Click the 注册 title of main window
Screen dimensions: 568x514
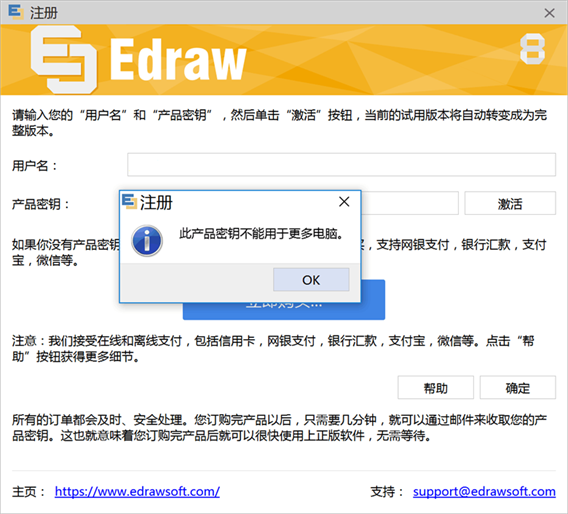[44, 13]
